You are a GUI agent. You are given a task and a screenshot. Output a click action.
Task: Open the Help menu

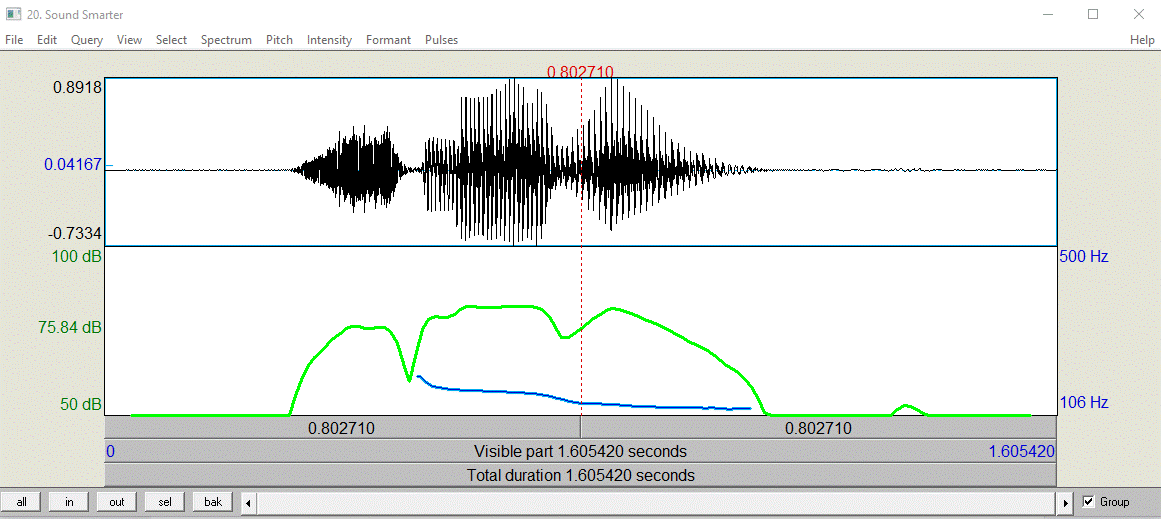1142,40
